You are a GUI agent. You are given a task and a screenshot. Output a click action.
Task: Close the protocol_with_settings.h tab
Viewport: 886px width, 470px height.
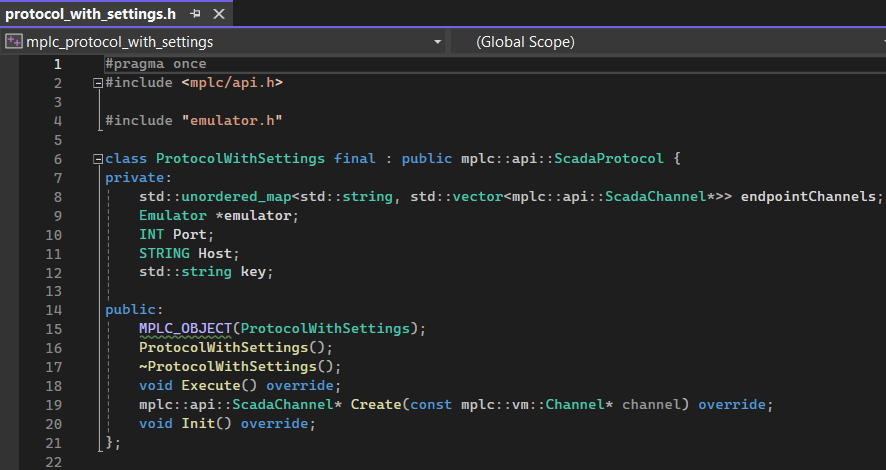pos(219,14)
